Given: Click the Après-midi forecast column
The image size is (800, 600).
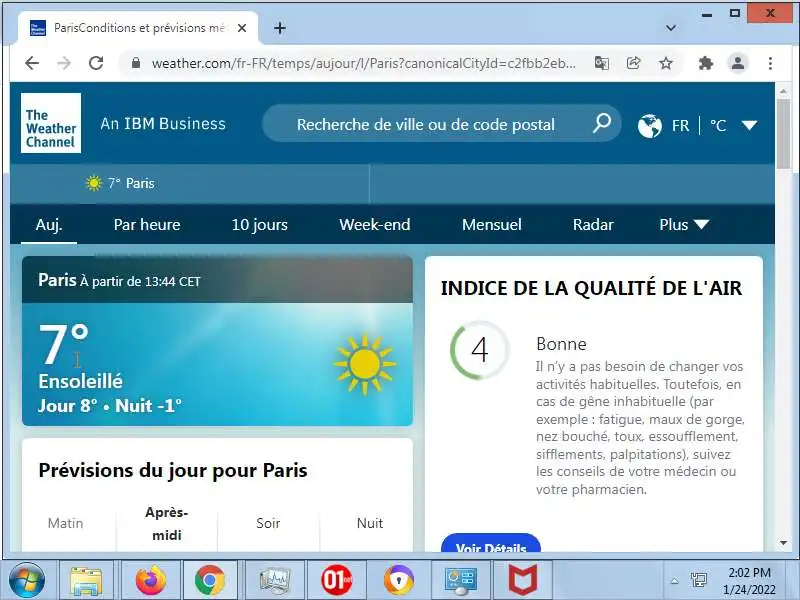Looking at the screenshot, I should click(x=167, y=523).
